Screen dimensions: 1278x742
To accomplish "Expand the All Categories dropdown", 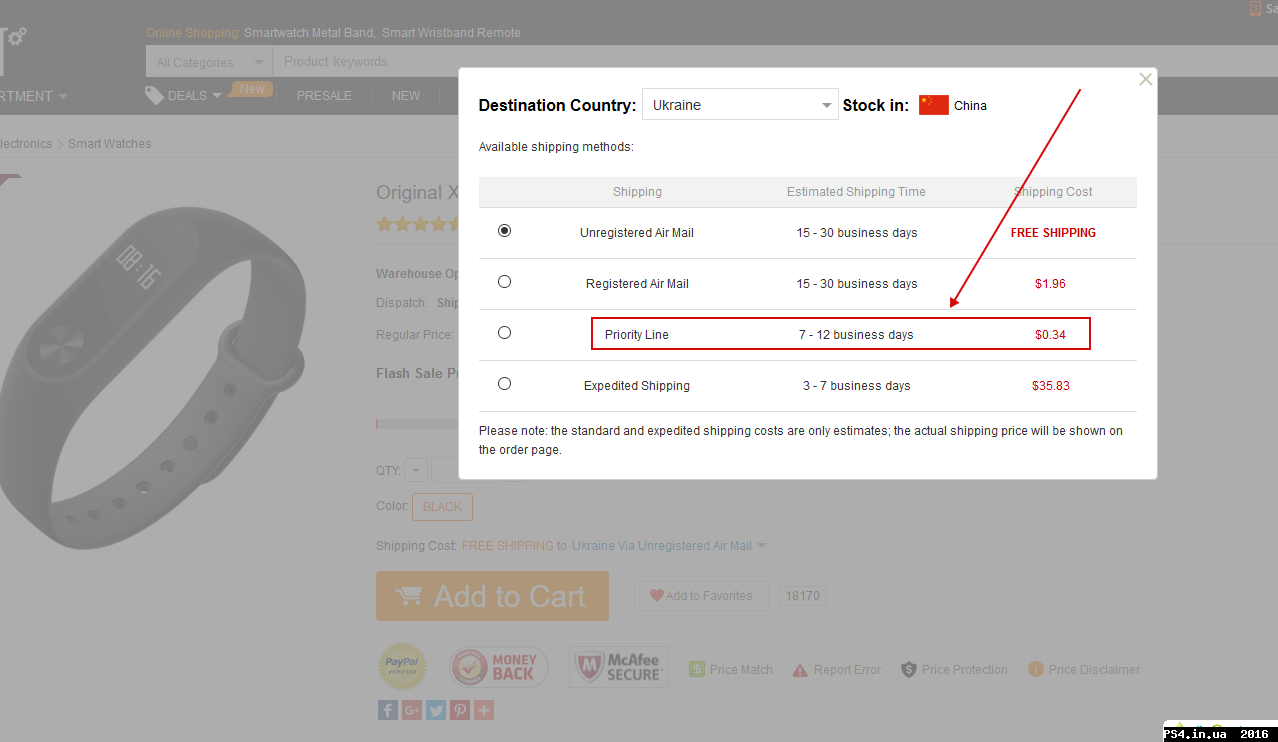I will tap(210, 62).
